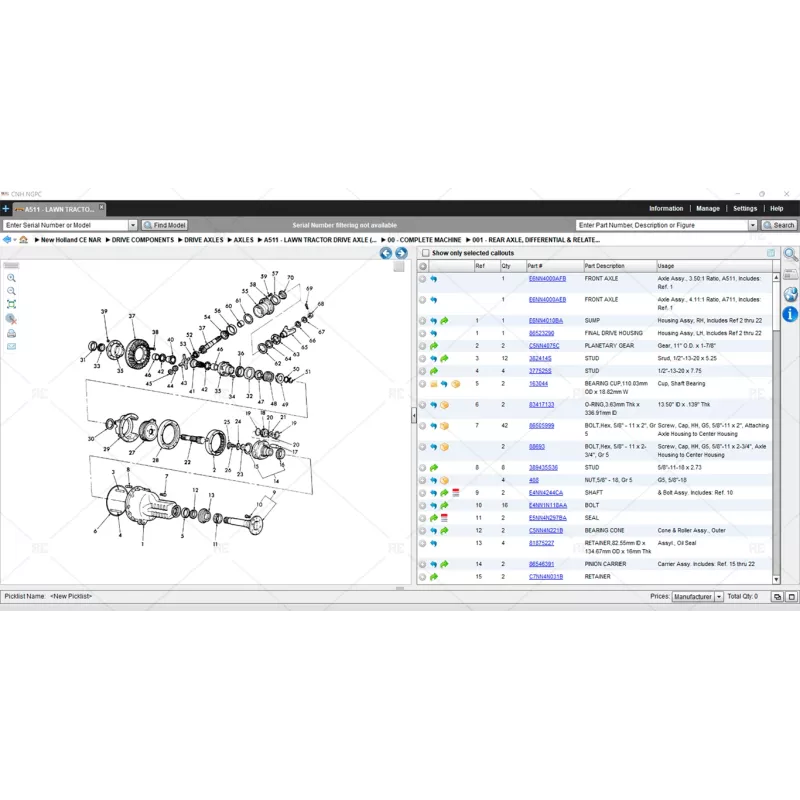This screenshot has height=800, width=800.
Task: Click the Home icon in the breadcrumb bar
Action: (23, 240)
